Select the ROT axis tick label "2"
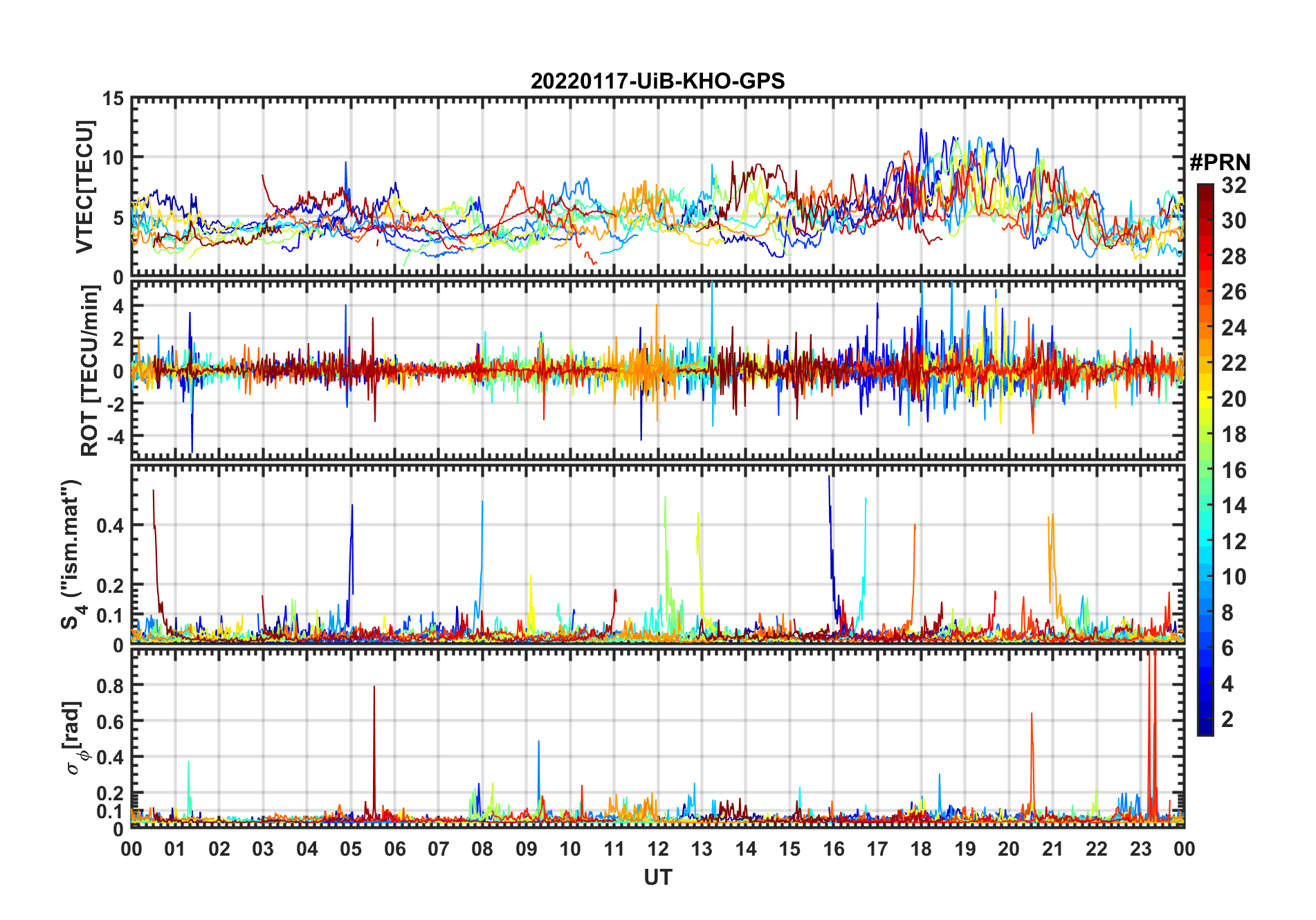 pyautogui.click(x=118, y=339)
